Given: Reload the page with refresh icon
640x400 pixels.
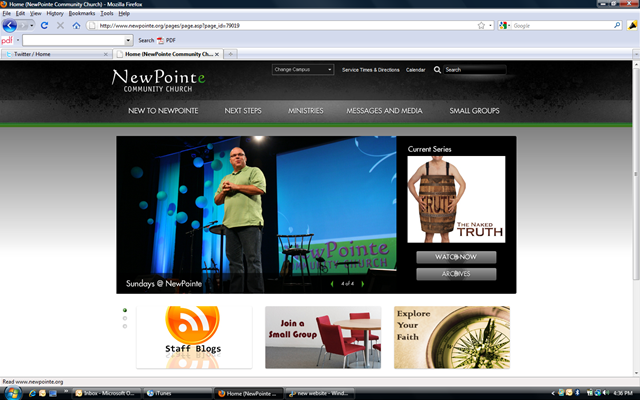Looking at the screenshot, I should (x=44, y=25).
